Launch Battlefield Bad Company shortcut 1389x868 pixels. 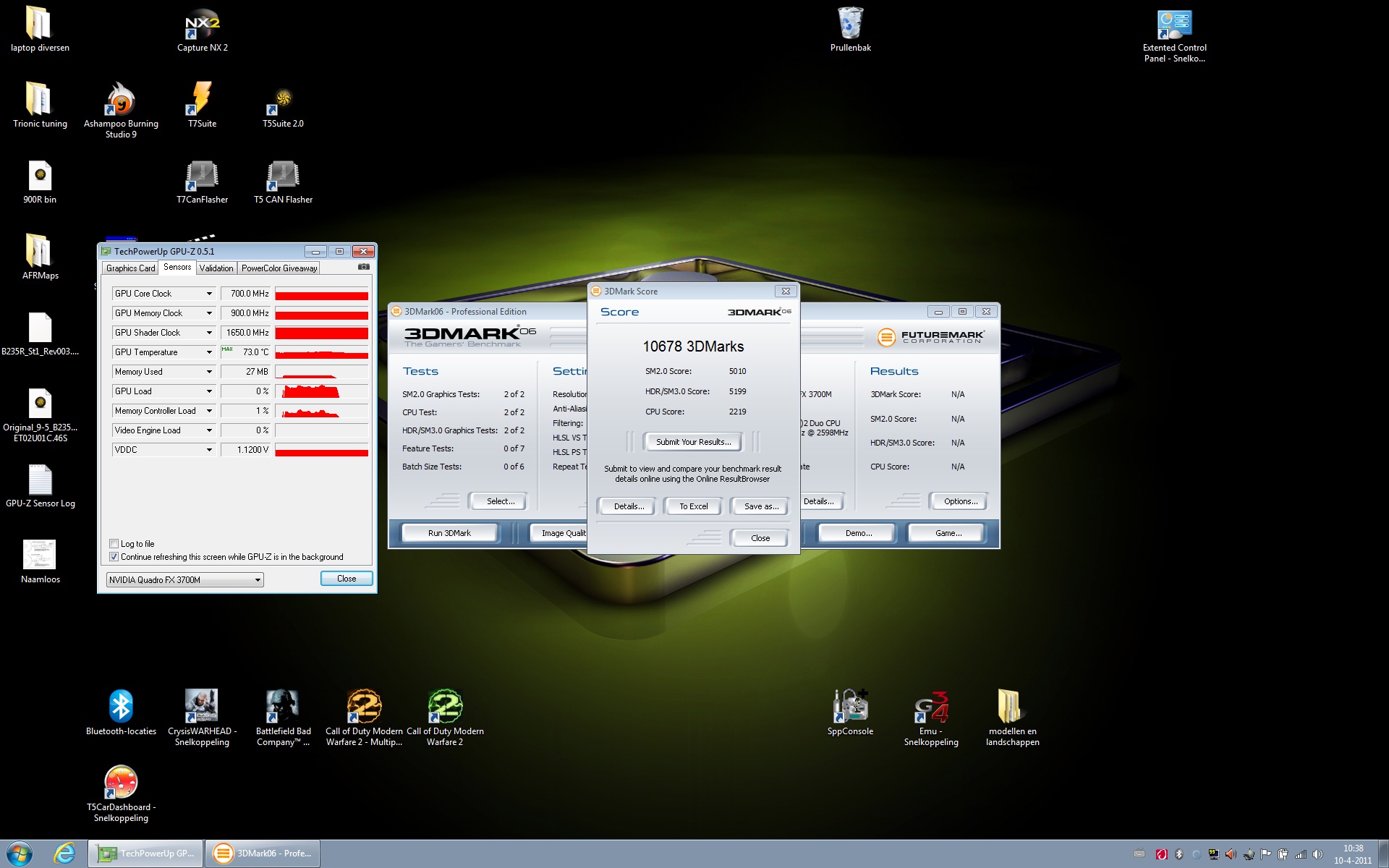click(x=283, y=718)
